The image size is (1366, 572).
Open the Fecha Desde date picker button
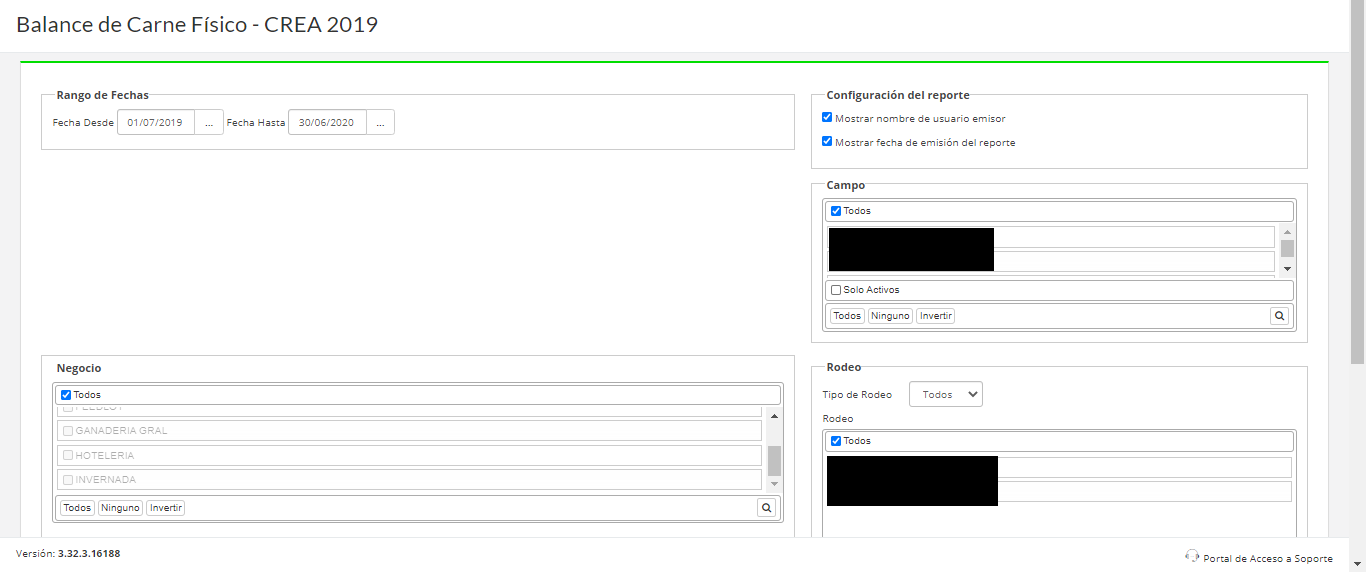(x=209, y=123)
